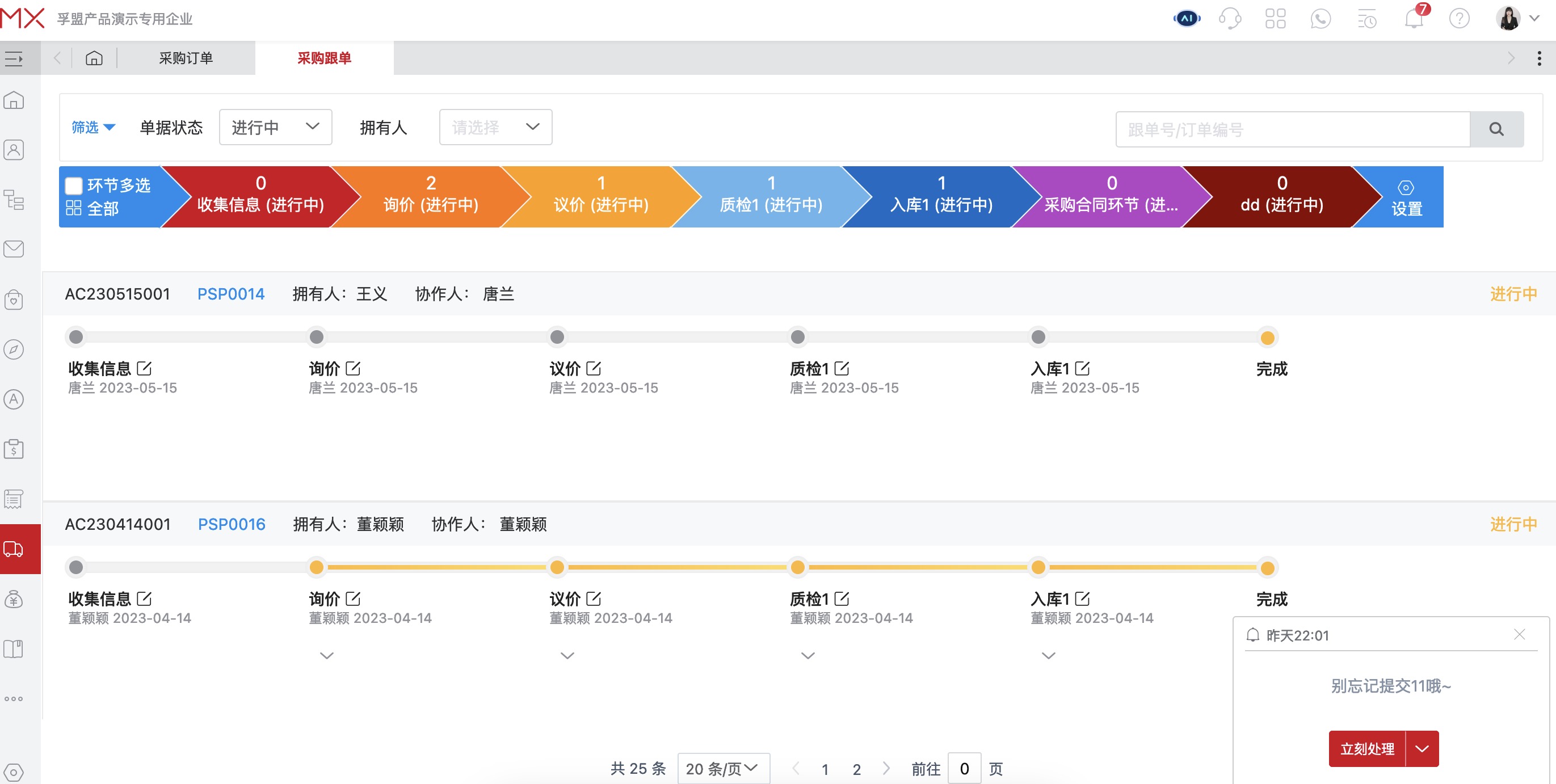Open the 拥有人 请选择 dropdown

[x=495, y=127]
